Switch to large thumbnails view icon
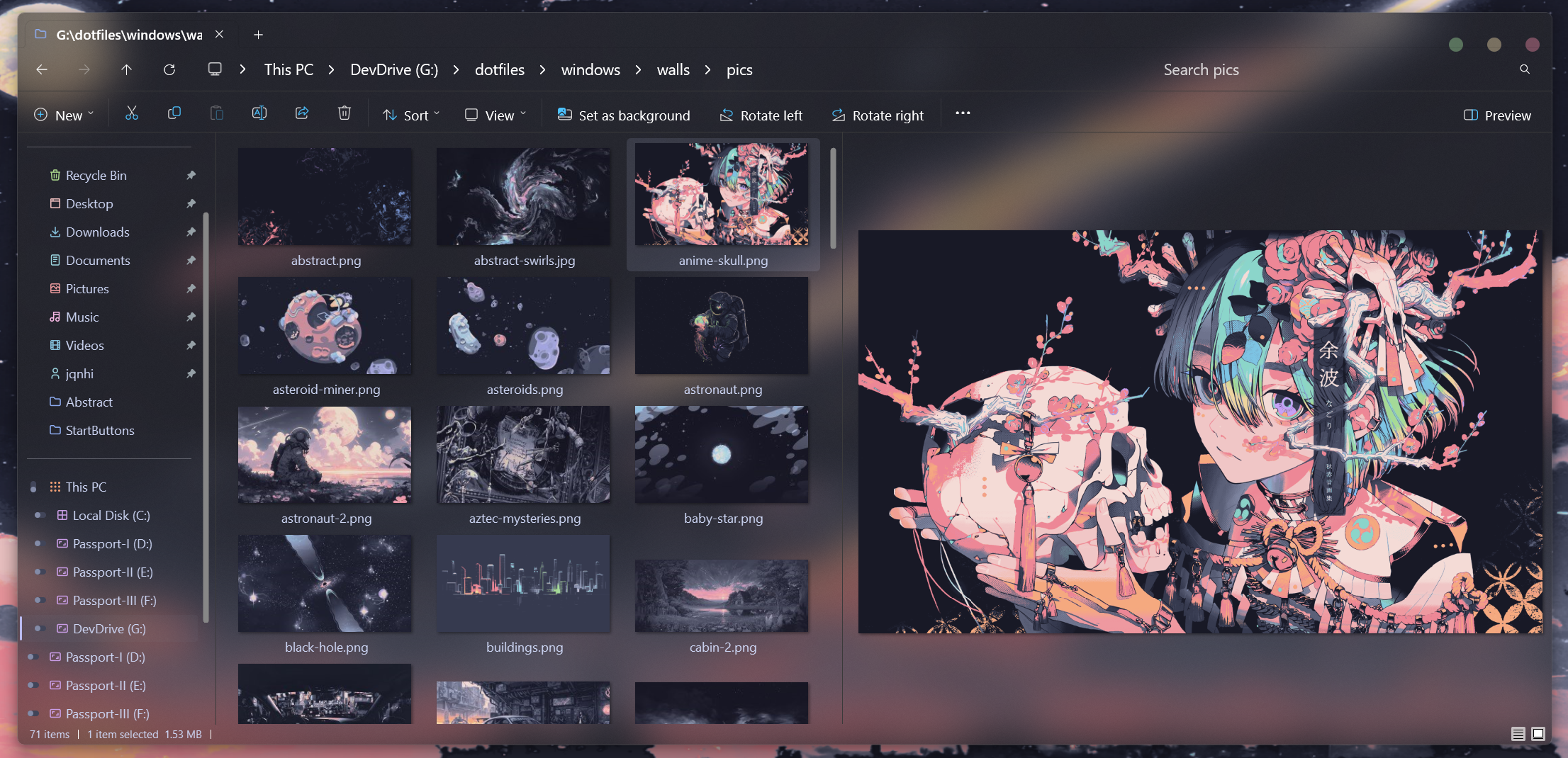This screenshot has width=1568, height=758. point(1538,734)
